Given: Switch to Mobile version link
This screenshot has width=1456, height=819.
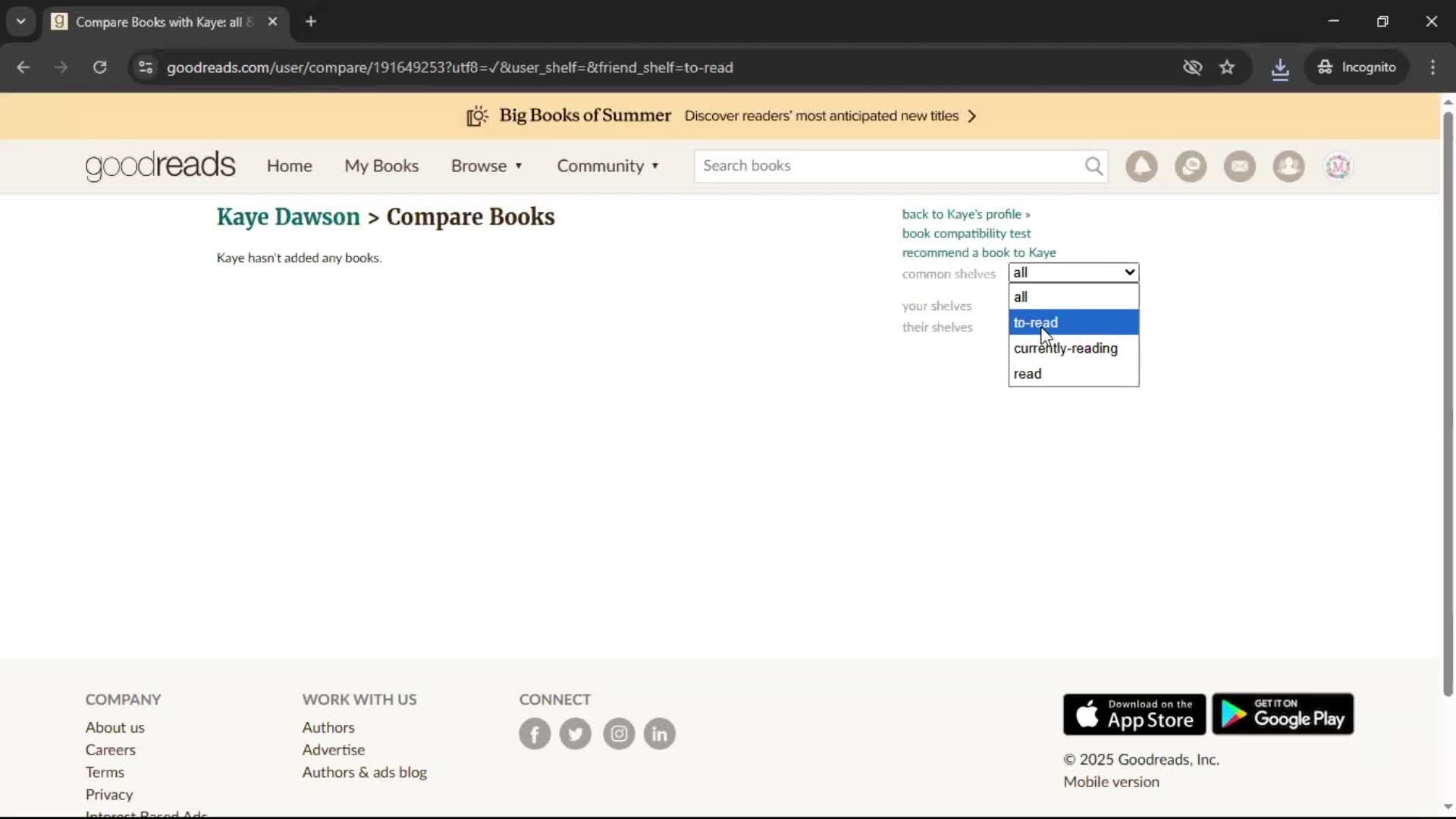Looking at the screenshot, I should coord(1111,782).
